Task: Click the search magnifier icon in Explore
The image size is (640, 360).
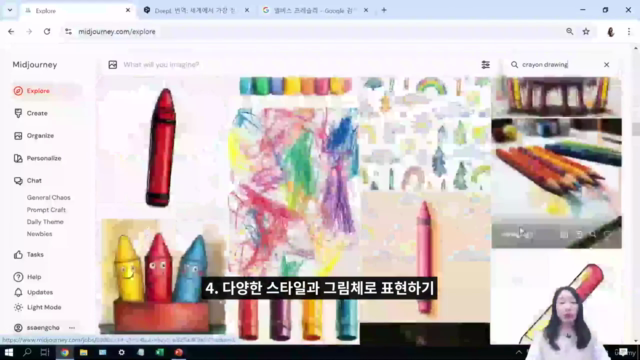Action: click(x=514, y=65)
